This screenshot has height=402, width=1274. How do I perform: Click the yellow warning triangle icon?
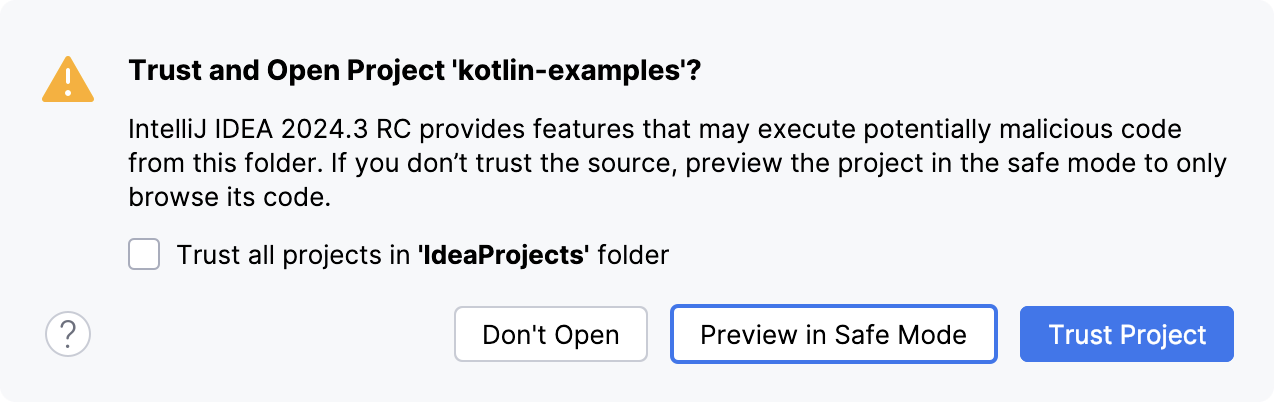click(68, 80)
